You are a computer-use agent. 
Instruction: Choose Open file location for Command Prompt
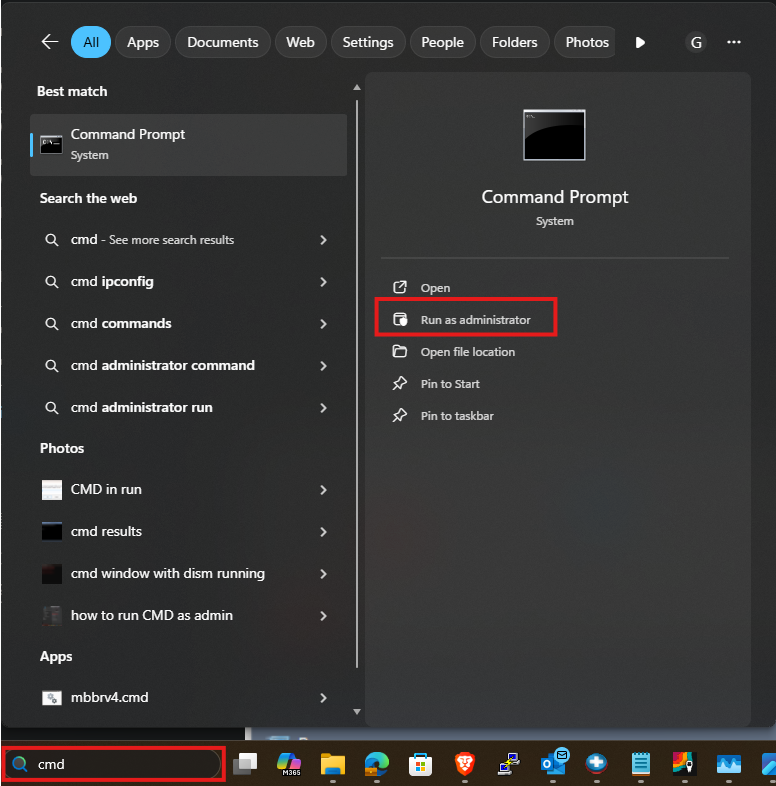pos(467,352)
